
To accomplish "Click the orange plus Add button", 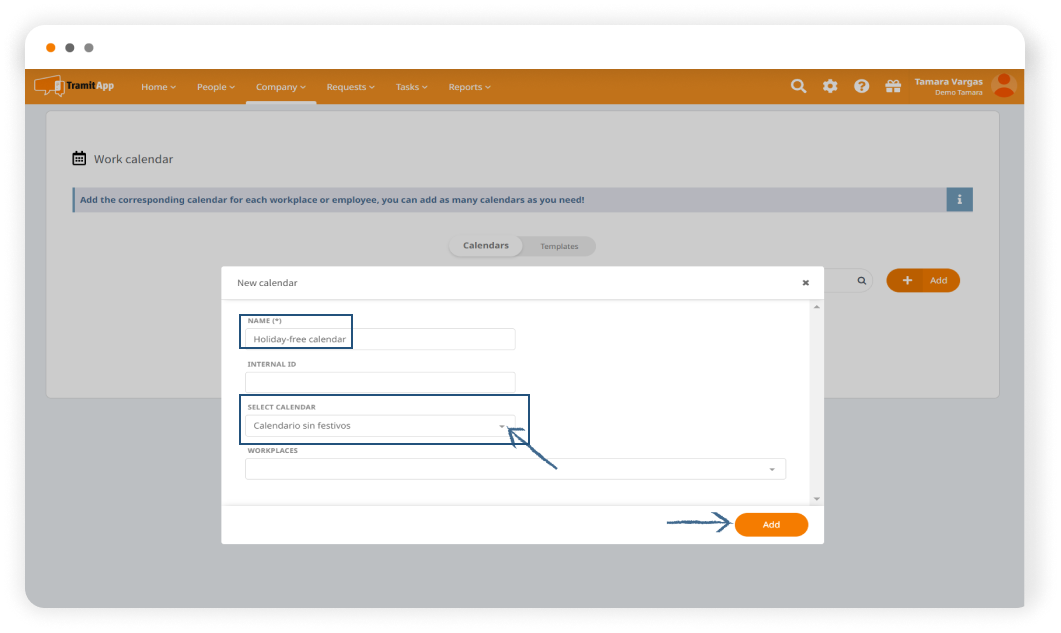I will [x=922, y=281].
